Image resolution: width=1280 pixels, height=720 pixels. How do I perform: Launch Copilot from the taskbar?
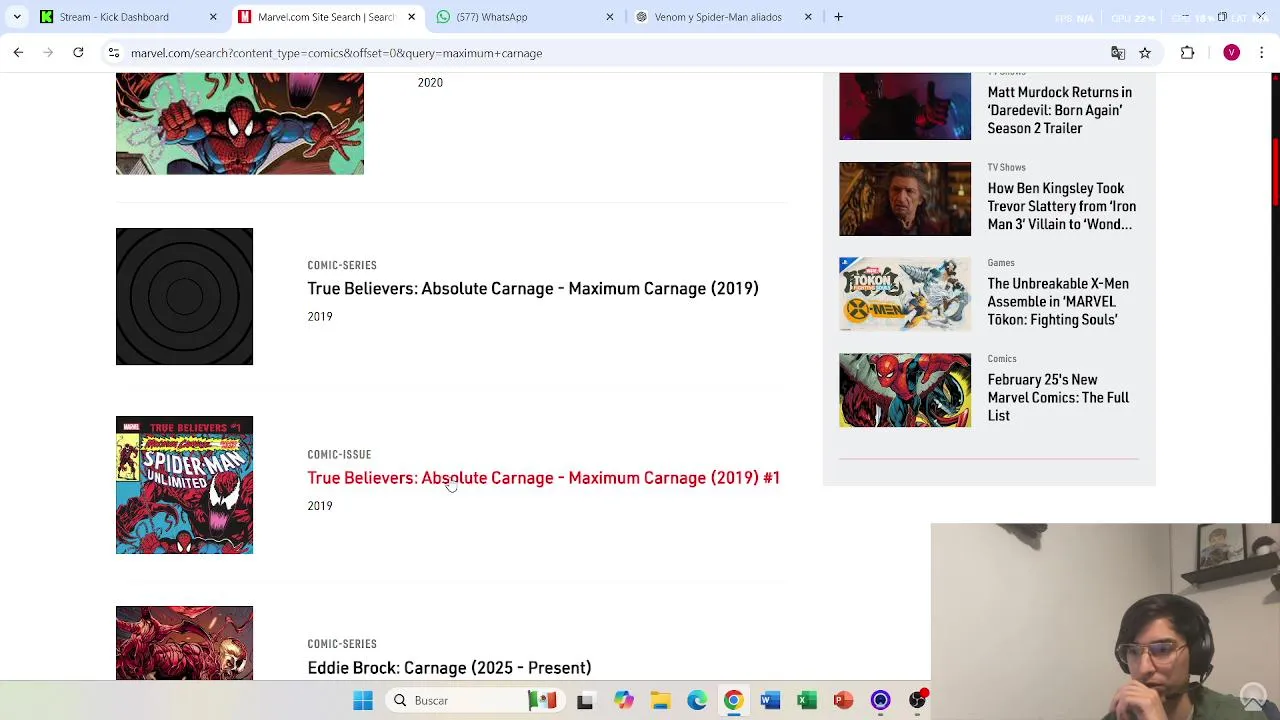tap(623, 701)
